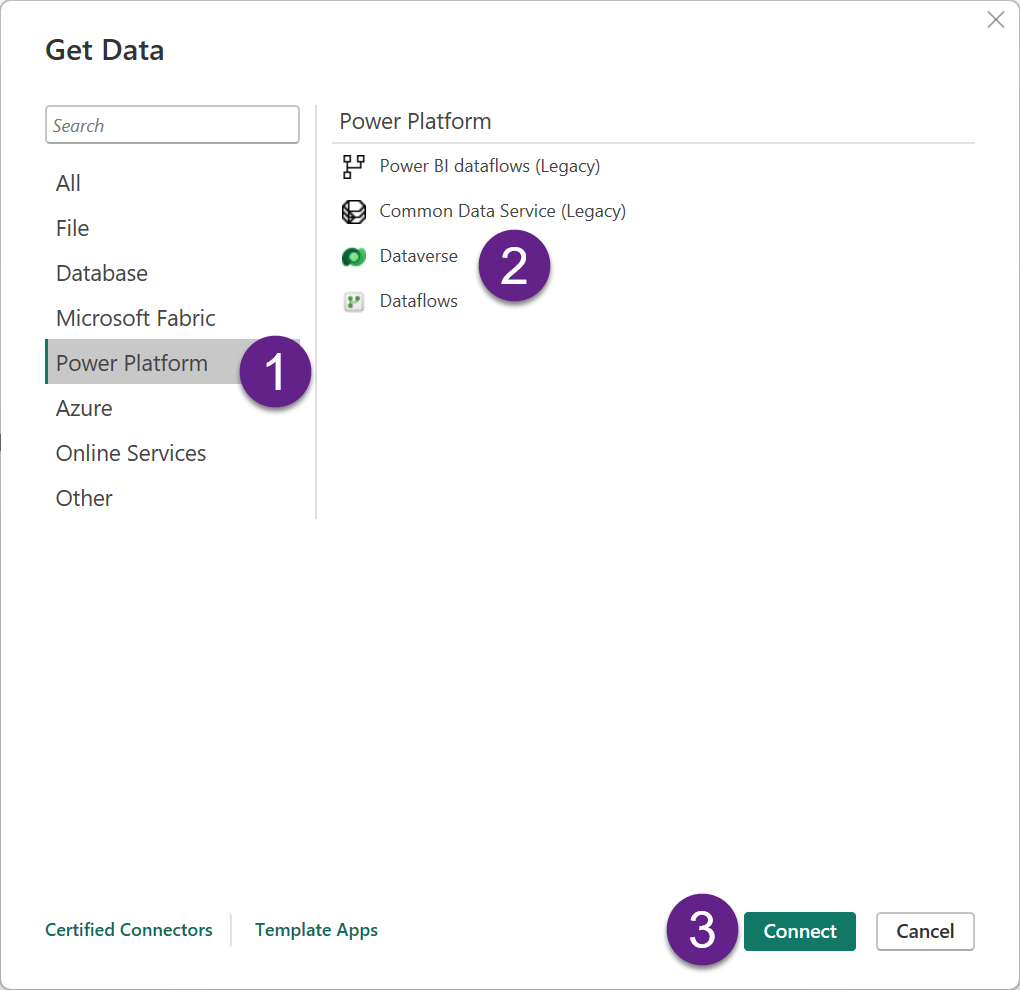Viewport: 1020px width, 990px height.
Task: Cancel the Get Data dialog
Action: [x=925, y=931]
